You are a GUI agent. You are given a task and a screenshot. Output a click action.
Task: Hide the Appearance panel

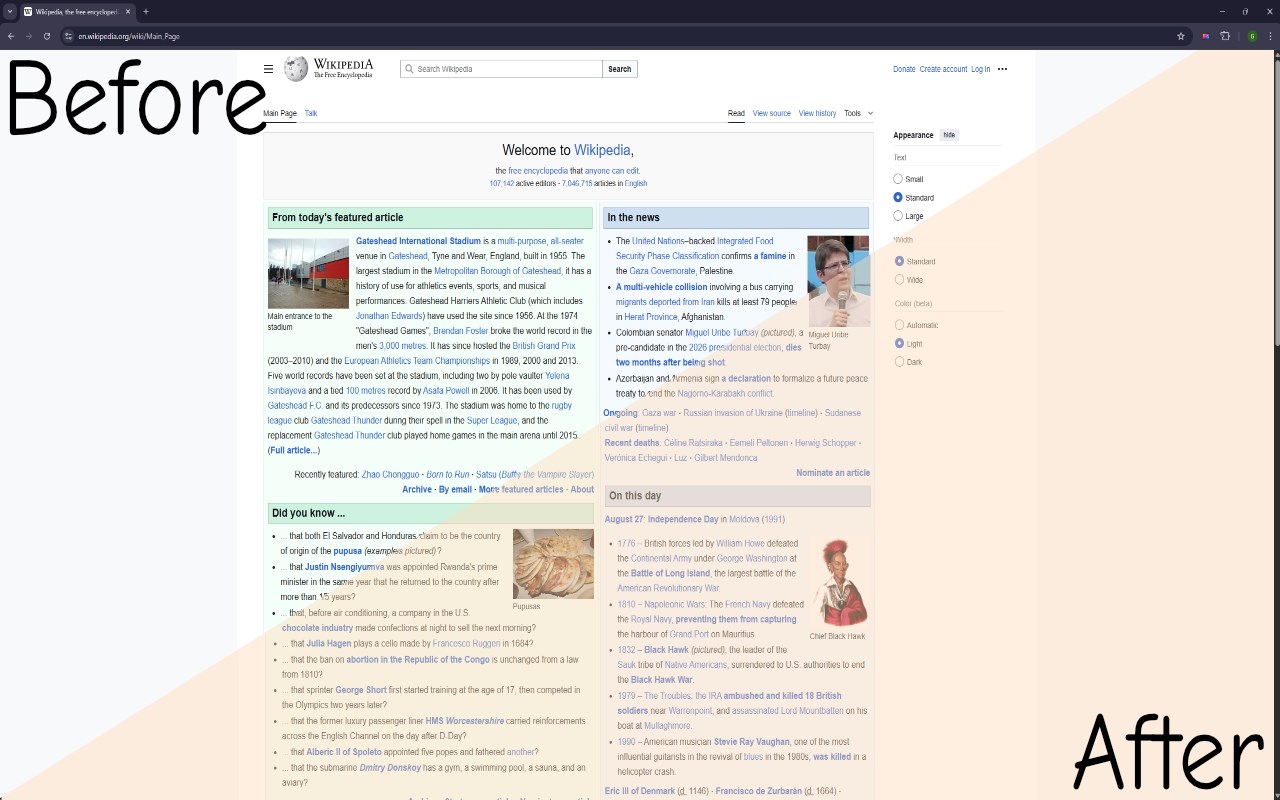click(x=949, y=135)
